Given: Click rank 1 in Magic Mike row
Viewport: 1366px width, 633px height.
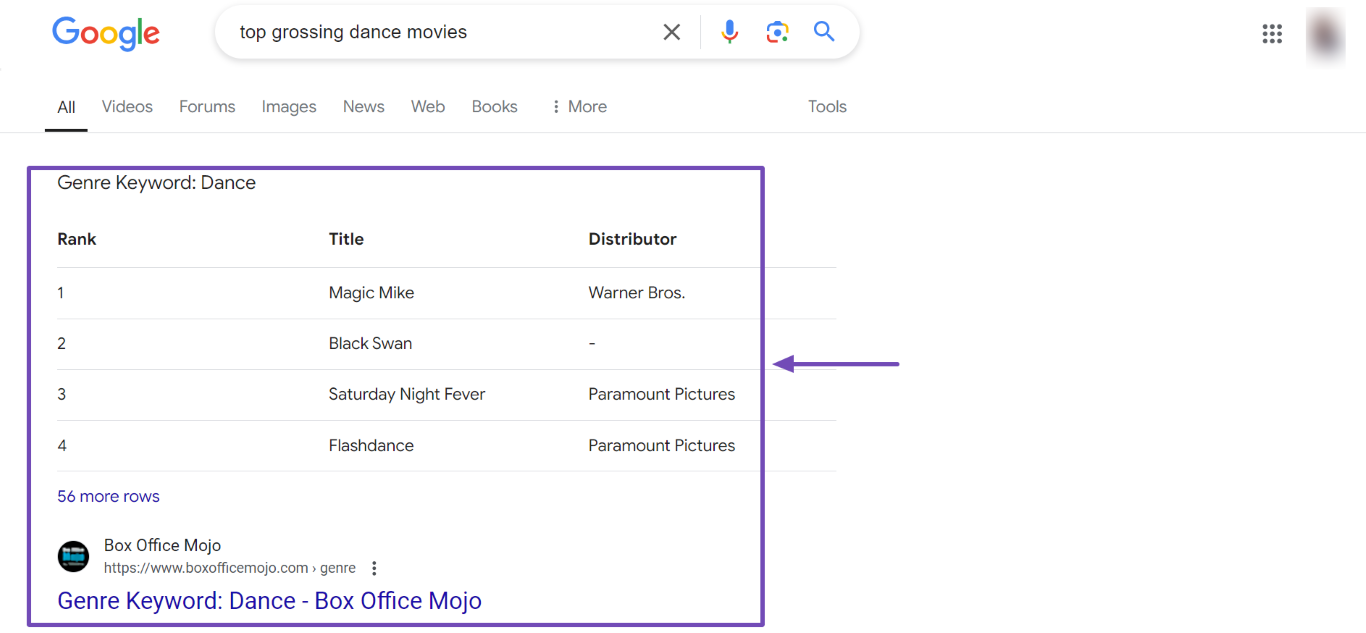Looking at the screenshot, I should coord(61,293).
